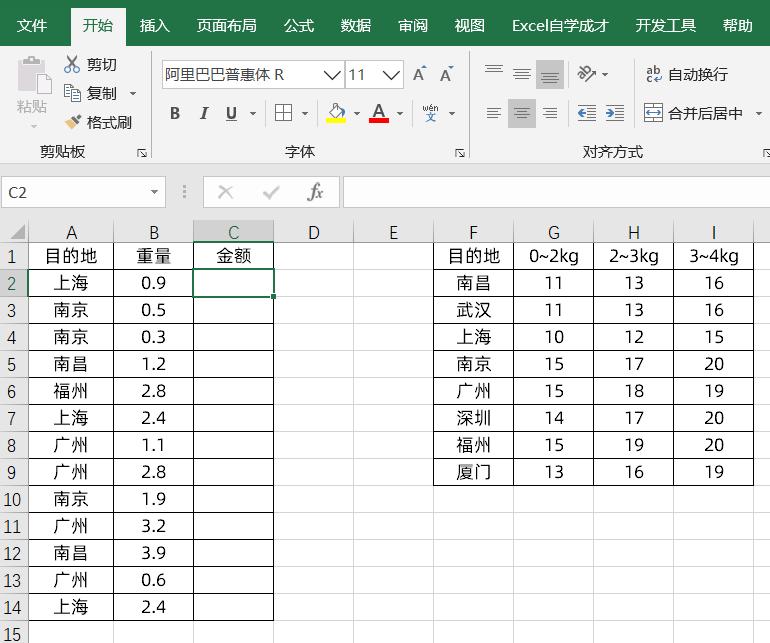The image size is (770, 643).
Task: Open the font size dropdown
Action: (x=391, y=75)
